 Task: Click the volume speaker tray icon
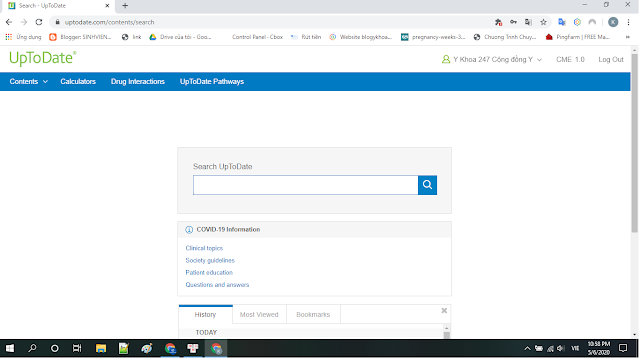click(x=561, y=348)
